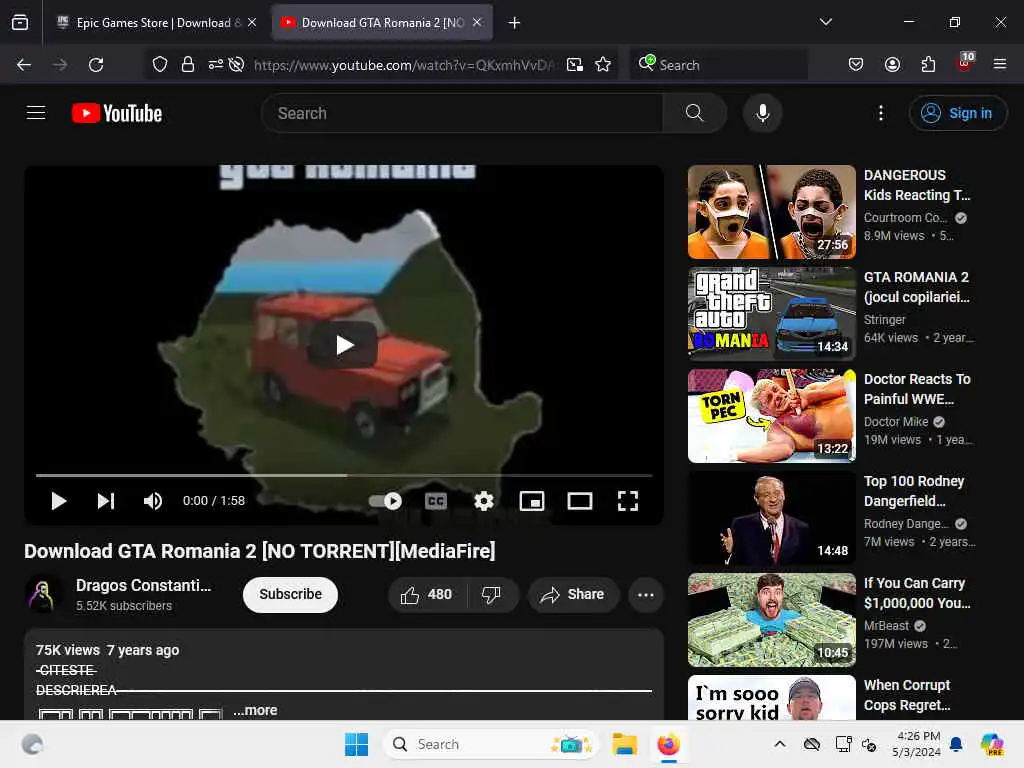The width and height of the screenshot is (1024, 768).
Task: Enter full screen mode
Action: coord(628,501)
